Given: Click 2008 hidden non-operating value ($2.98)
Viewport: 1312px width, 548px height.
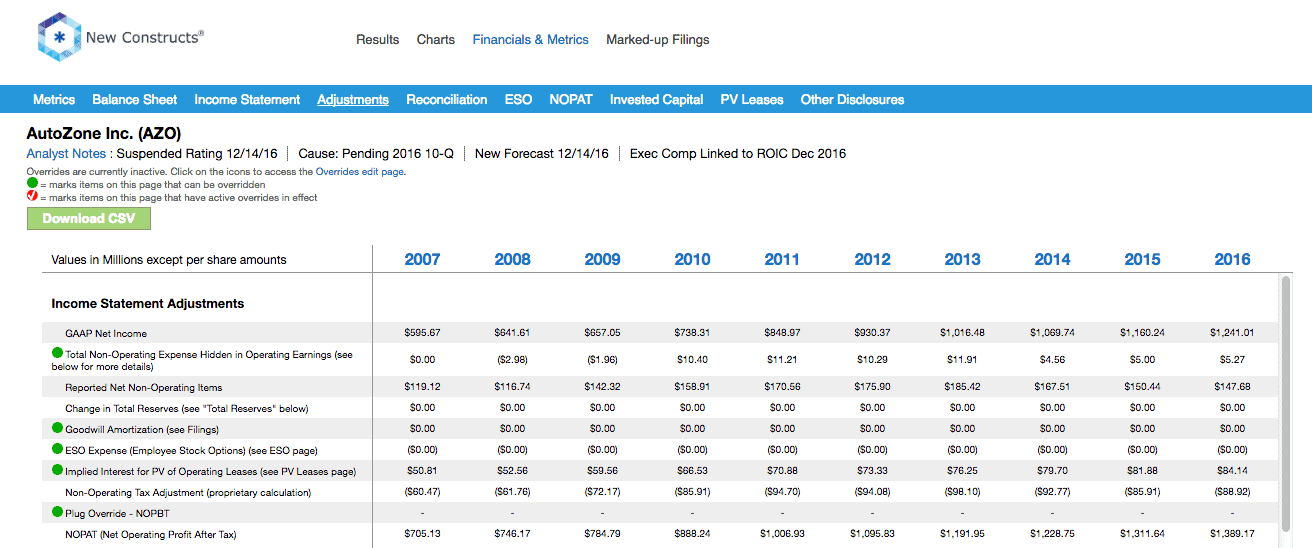Looking at the screenshot, I should tap(512, 358).
